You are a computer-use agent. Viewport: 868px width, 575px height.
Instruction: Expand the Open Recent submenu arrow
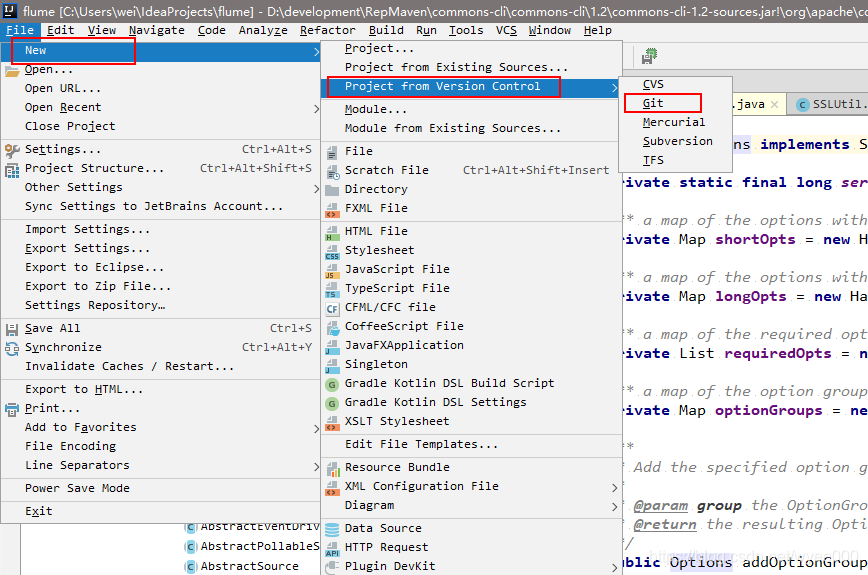(316, 108)
